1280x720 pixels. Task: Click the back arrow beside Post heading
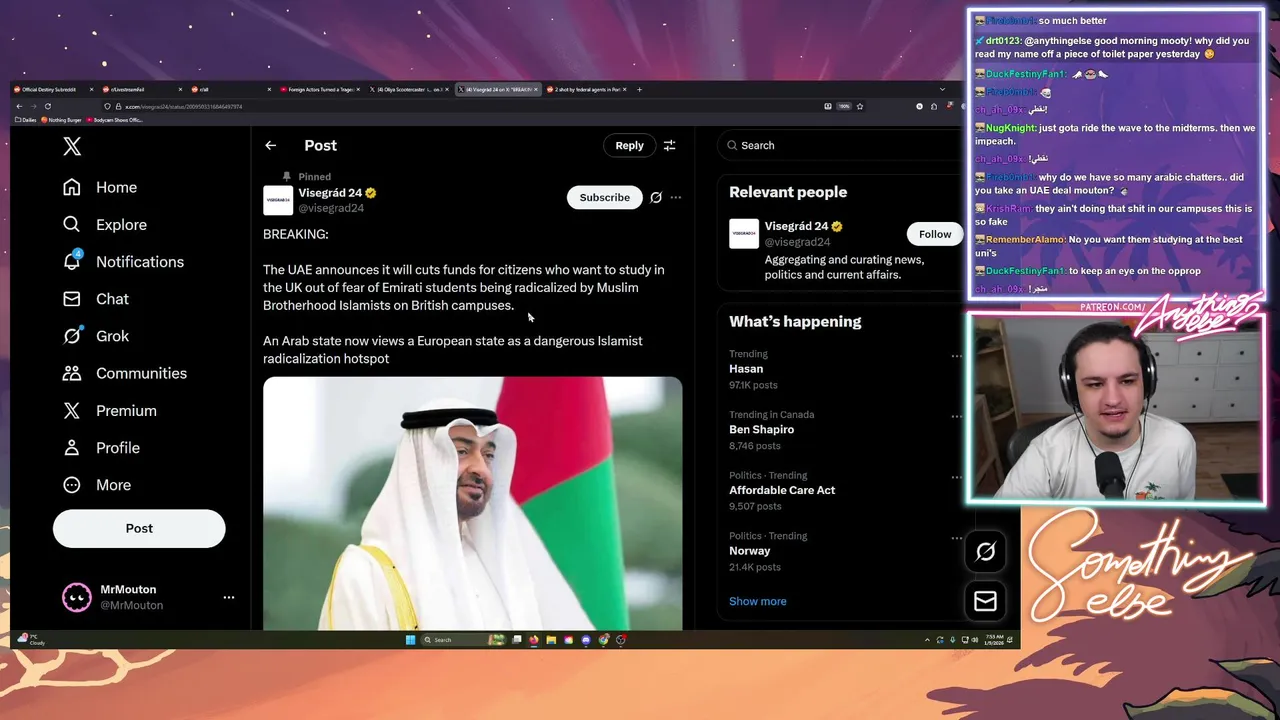point(270,145)
